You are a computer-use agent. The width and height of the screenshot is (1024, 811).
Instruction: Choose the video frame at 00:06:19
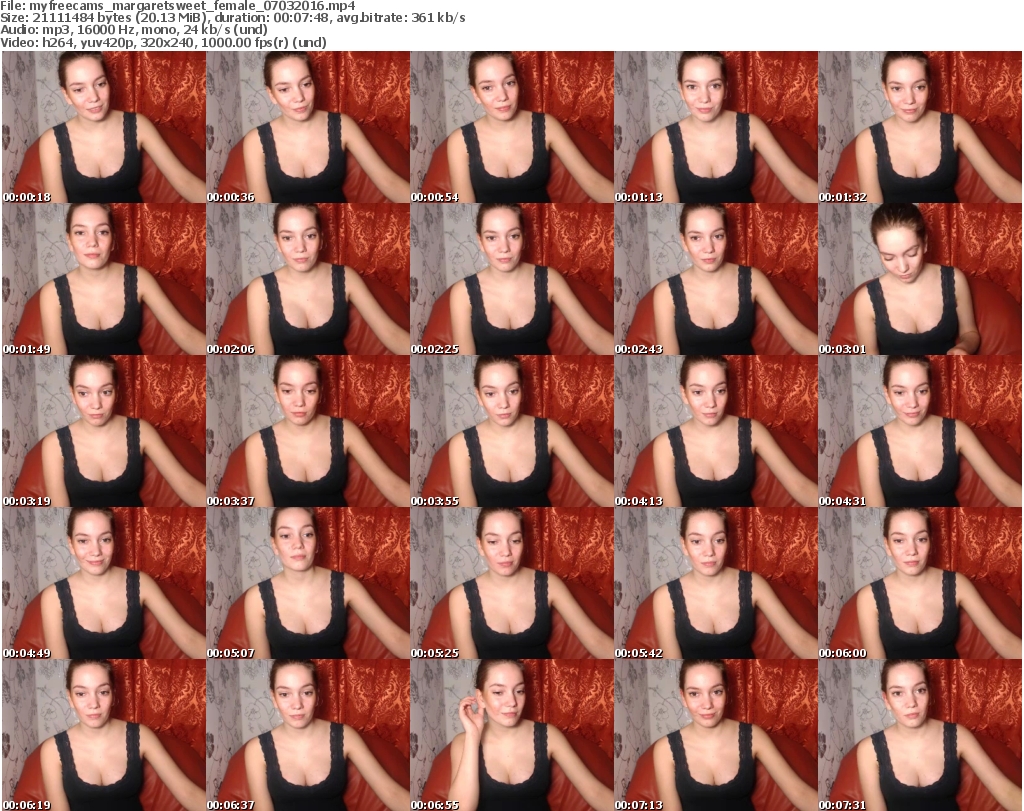coord(104,735)
